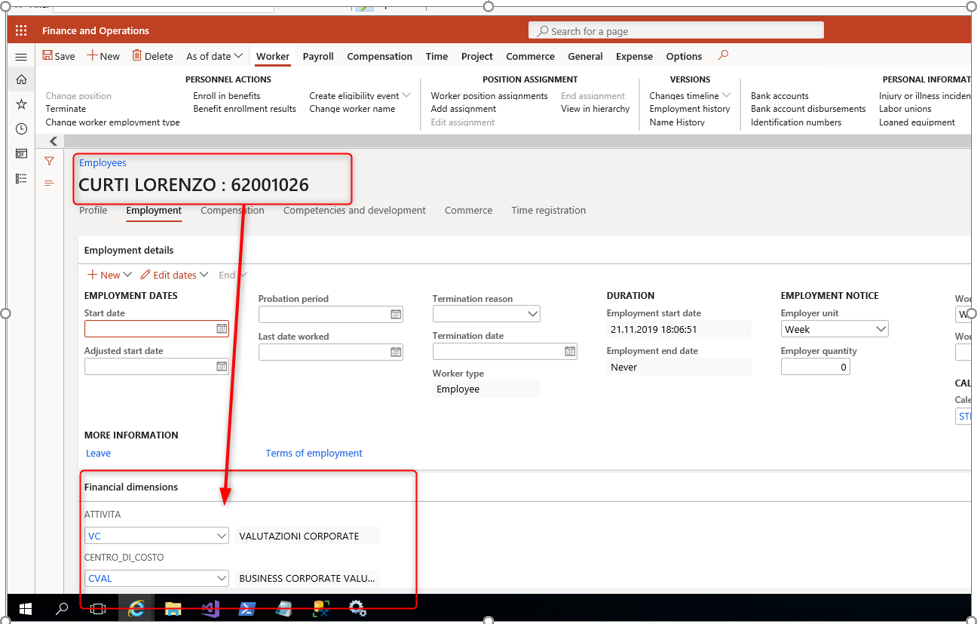Open Task View on taskbar
The width and height of the screenshot is (979, 624).
pos(98,608)
